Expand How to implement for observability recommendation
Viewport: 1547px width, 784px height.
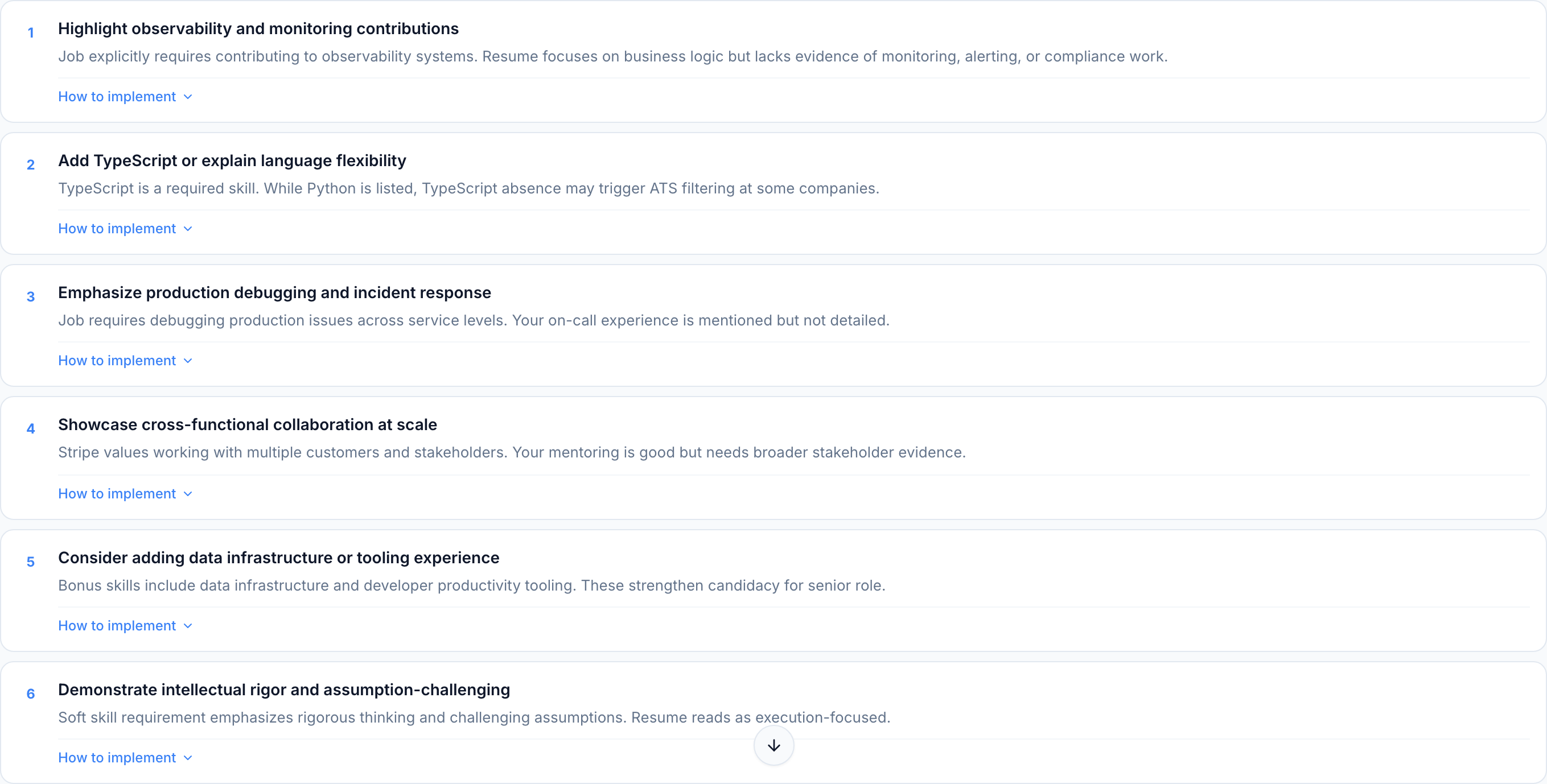(x=117, y=97)
